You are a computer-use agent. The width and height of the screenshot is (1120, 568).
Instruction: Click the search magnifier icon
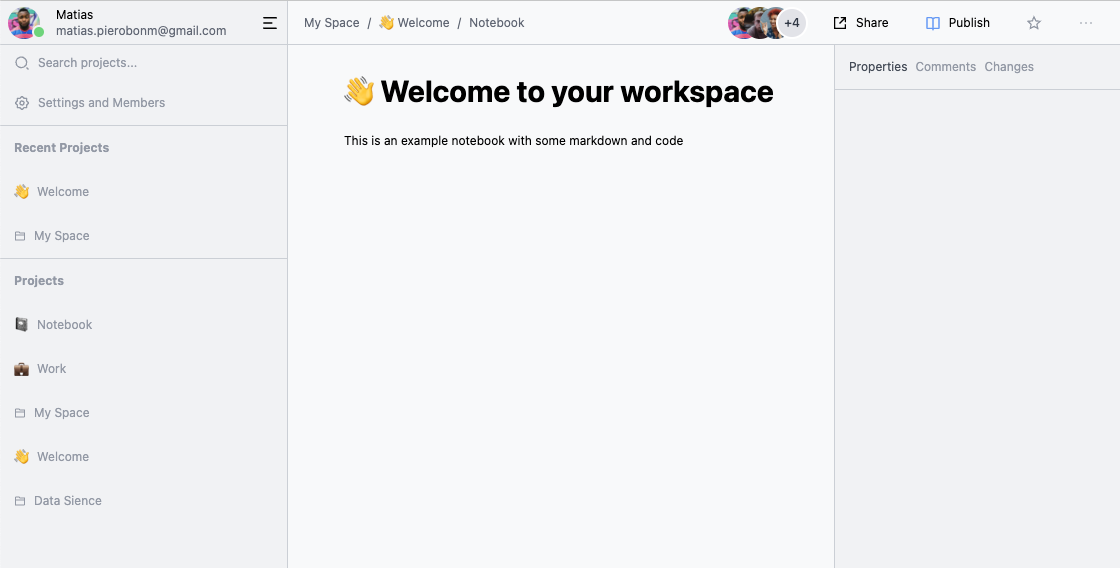point(22,63)
